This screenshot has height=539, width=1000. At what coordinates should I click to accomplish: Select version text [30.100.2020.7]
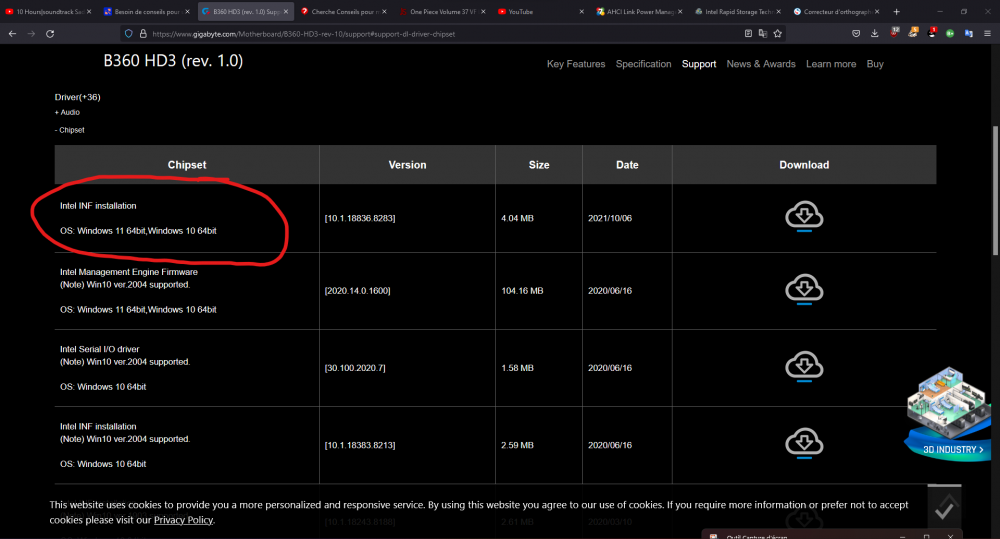click(355, 368)
